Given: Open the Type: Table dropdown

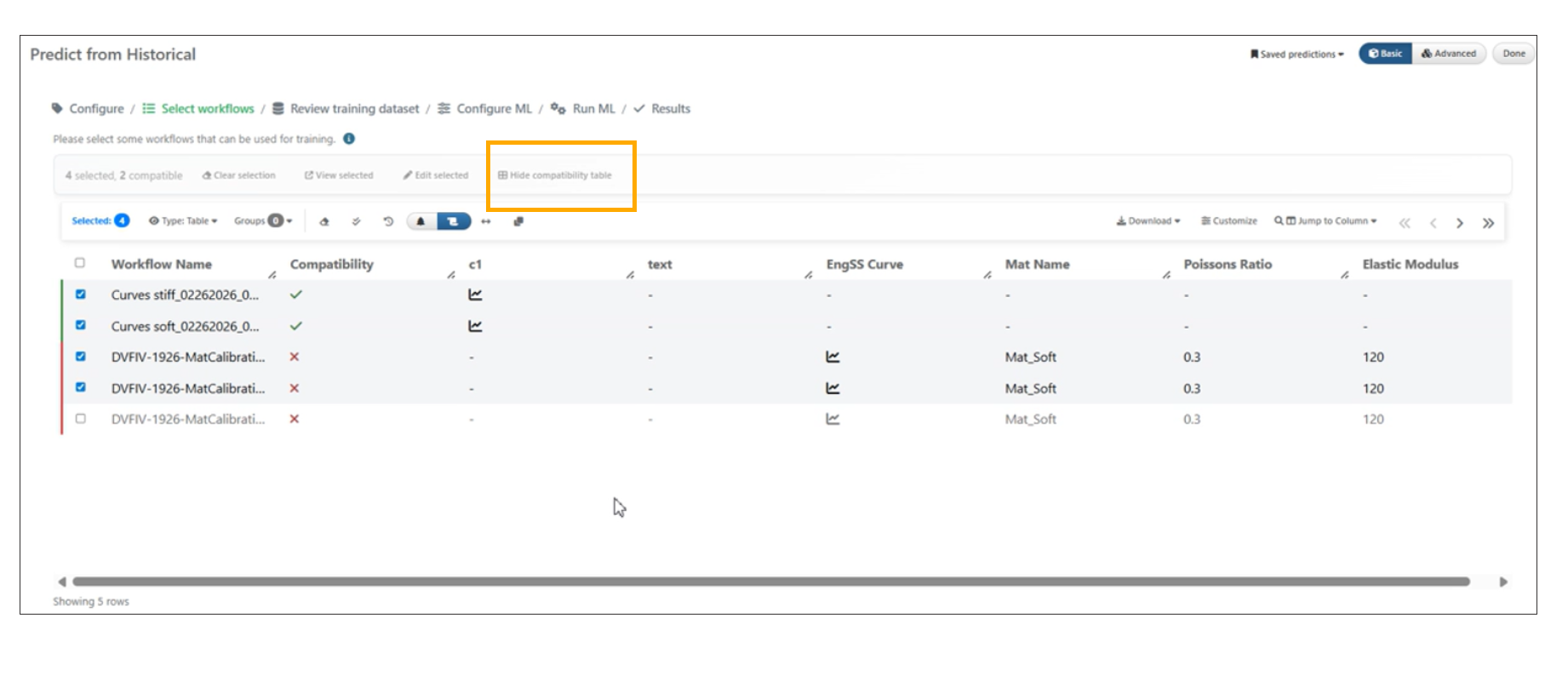Looking at the screenshot, I should 184,221.
